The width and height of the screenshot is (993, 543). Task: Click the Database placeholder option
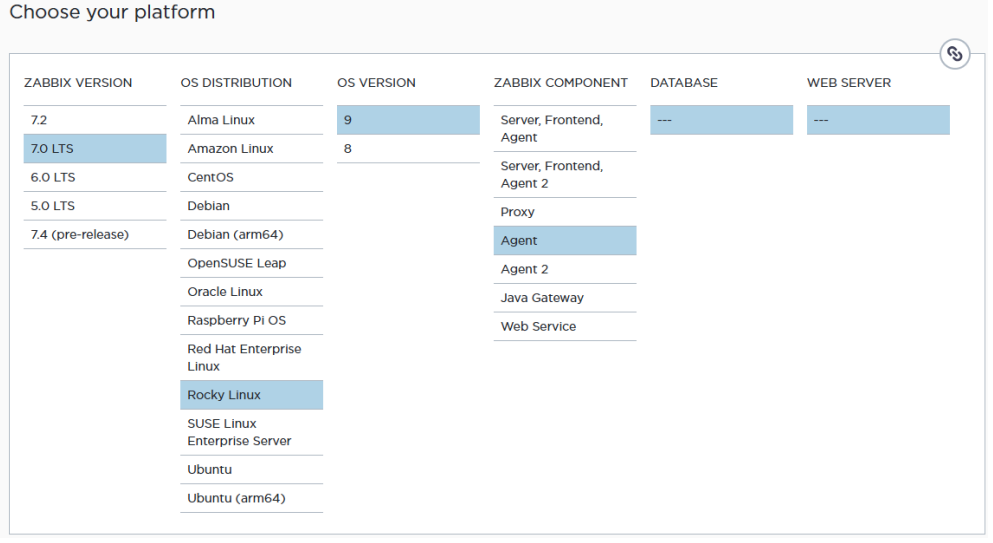[721, 120]
